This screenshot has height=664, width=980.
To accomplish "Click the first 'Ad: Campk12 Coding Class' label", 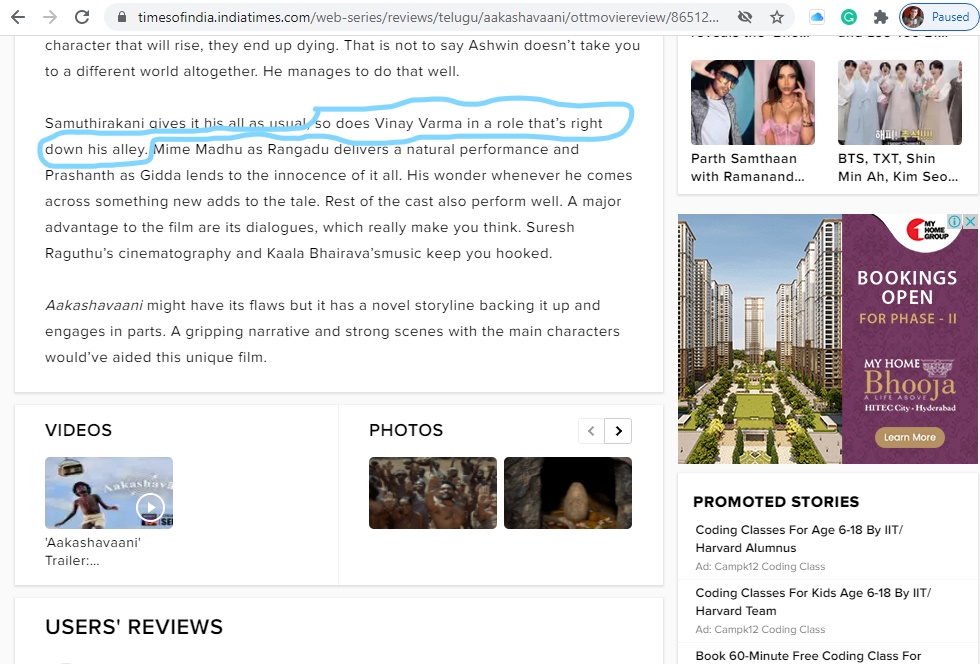I will [x=760, y=566].
